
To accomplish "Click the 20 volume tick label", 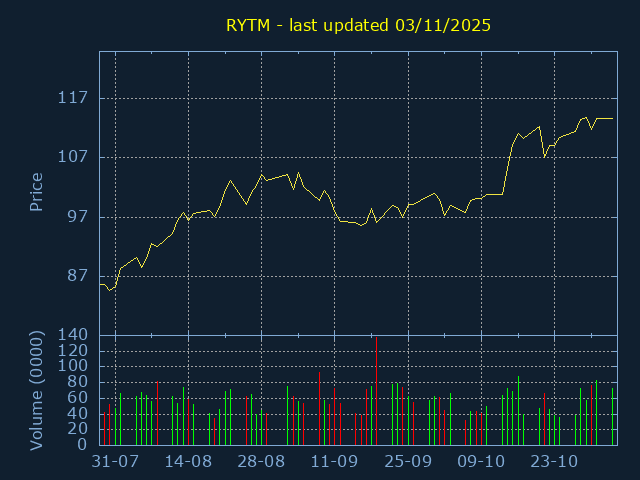I will pyautogui.click(x=78, y=429).
